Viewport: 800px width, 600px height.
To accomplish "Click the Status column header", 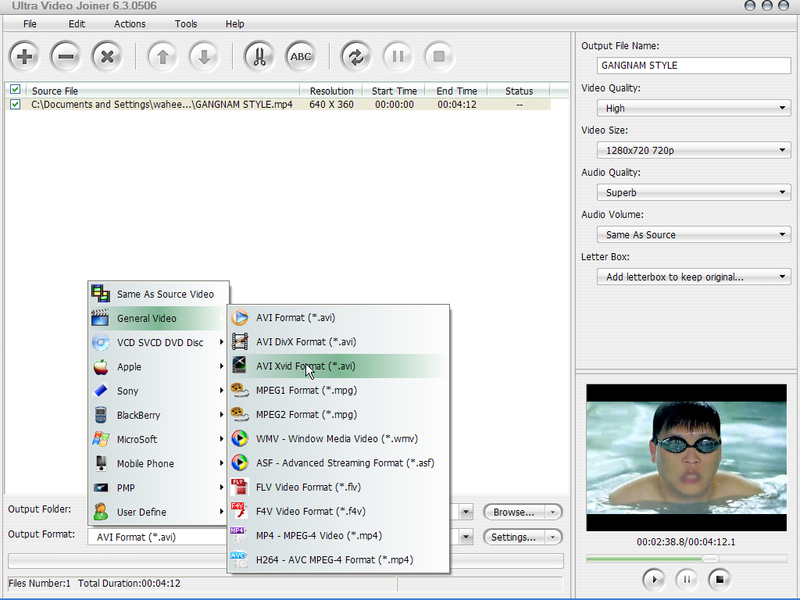I will [519, 91].
